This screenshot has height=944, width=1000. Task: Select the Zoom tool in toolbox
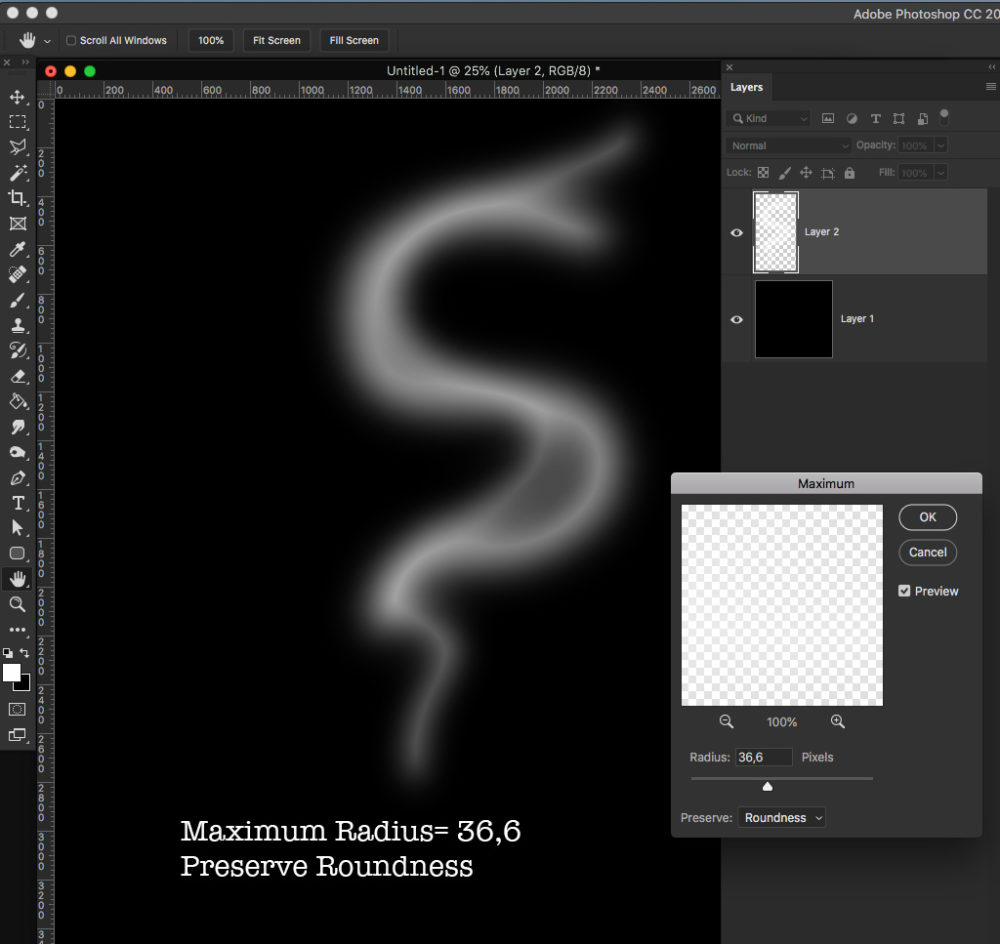tap(17, 604)
